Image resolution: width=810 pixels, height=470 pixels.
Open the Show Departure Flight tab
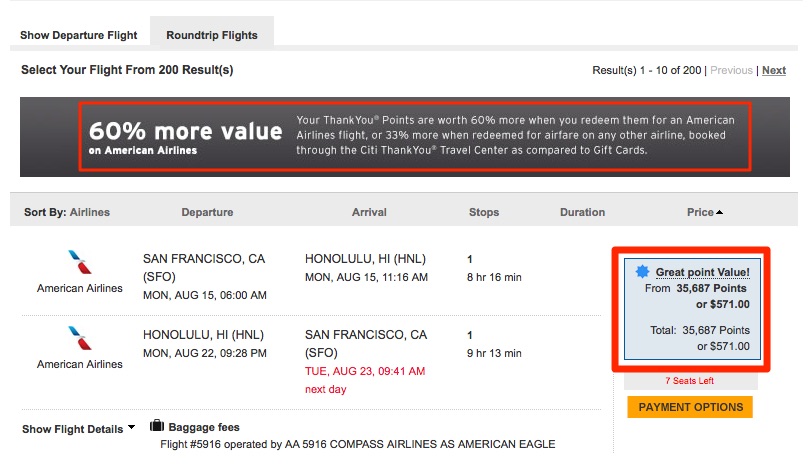click(79, 35)
